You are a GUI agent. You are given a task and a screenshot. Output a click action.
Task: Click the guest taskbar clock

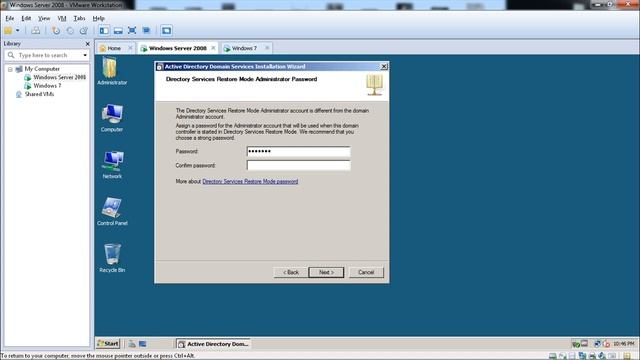tap(624, 344)
